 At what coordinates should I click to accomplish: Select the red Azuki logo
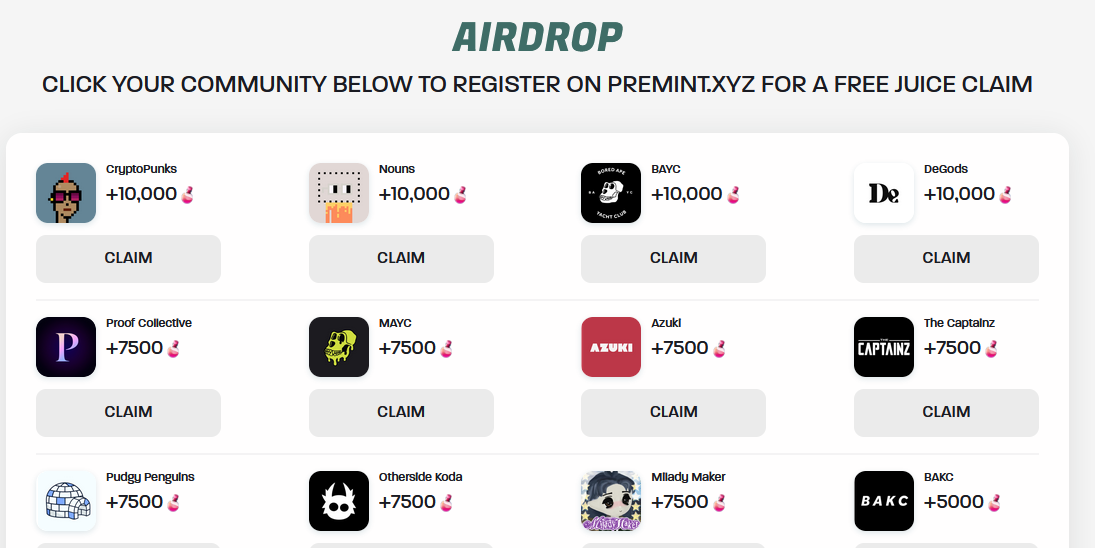(x=611, y=347)
